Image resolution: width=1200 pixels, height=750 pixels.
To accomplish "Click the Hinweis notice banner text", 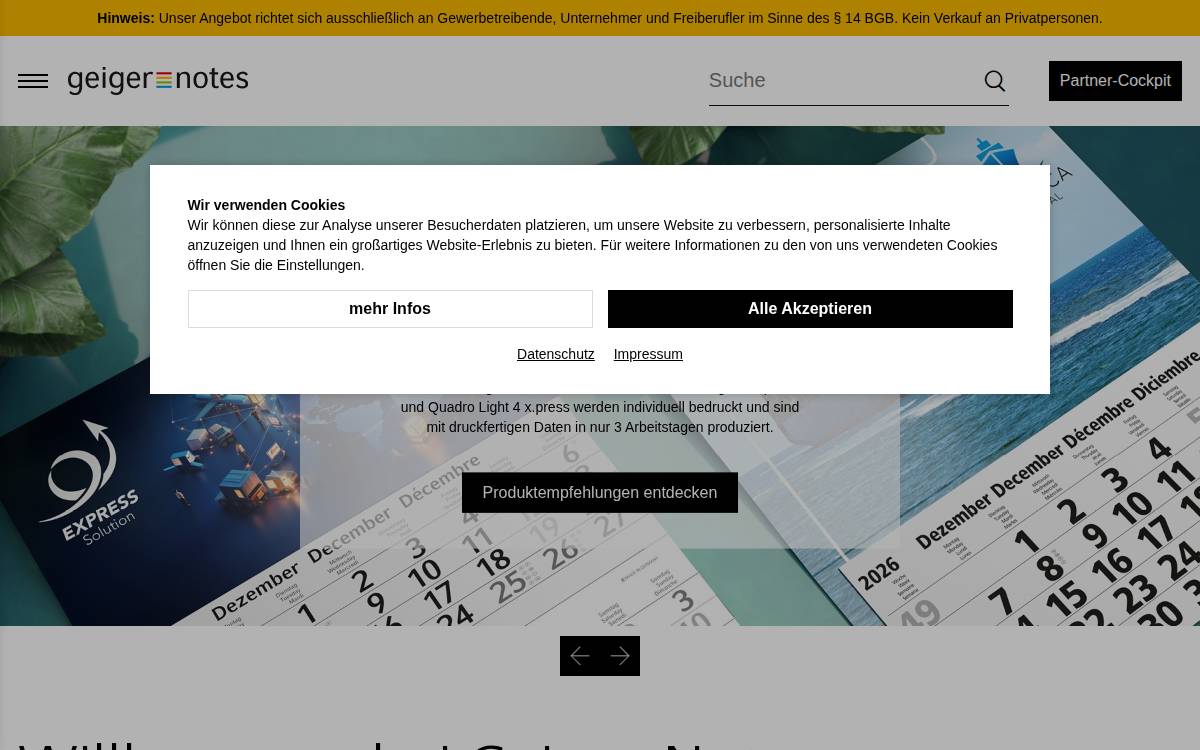I will [x=600, y=18].
